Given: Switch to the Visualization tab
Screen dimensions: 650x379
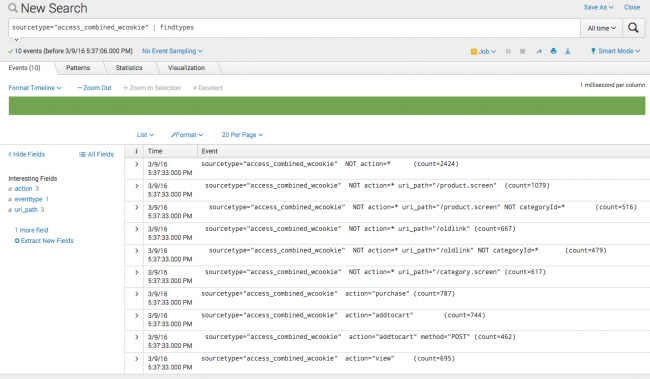Looking at the screenshot, I should 187,68.
